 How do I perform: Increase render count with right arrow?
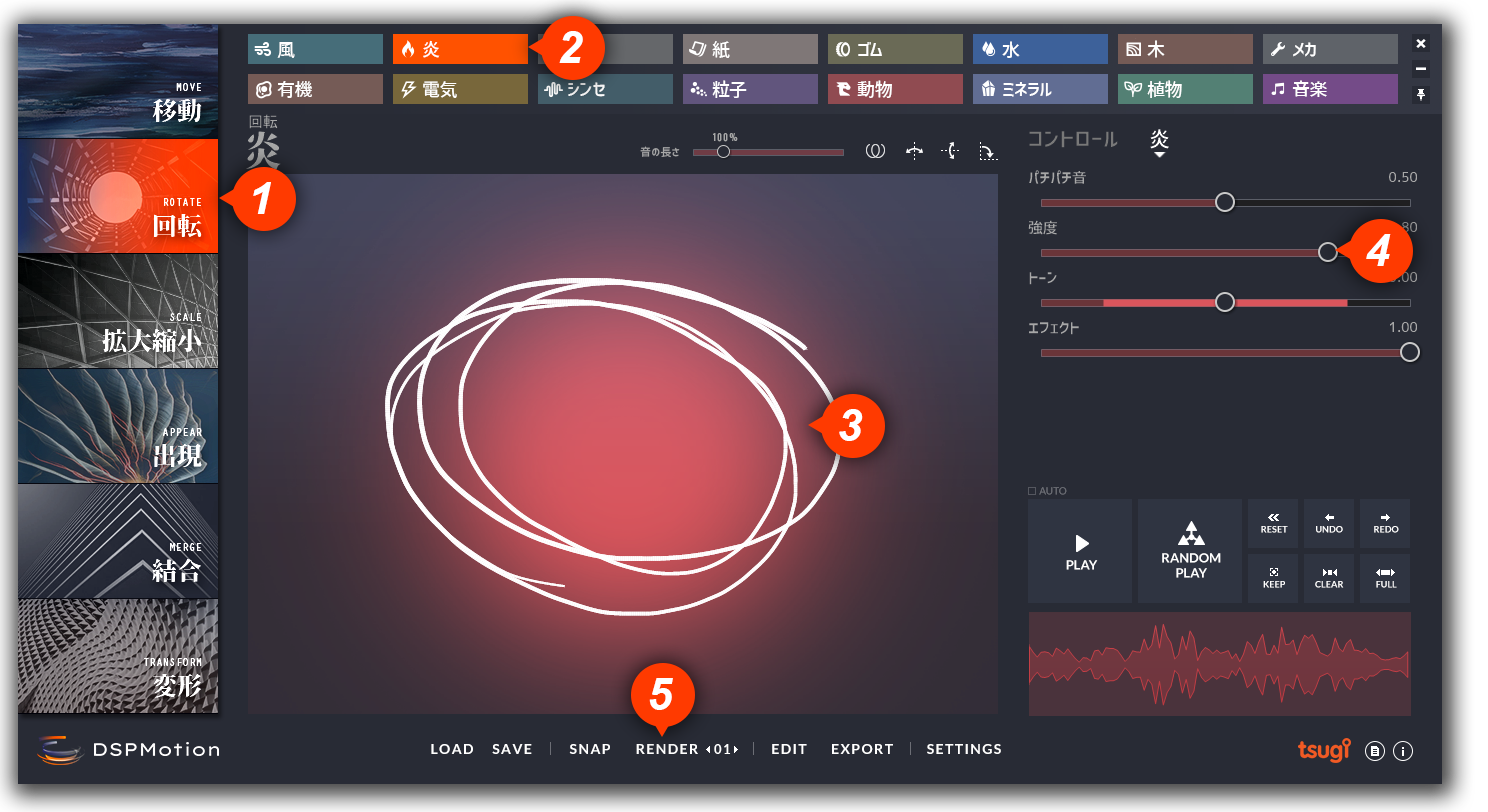click(x=736, y=749)
